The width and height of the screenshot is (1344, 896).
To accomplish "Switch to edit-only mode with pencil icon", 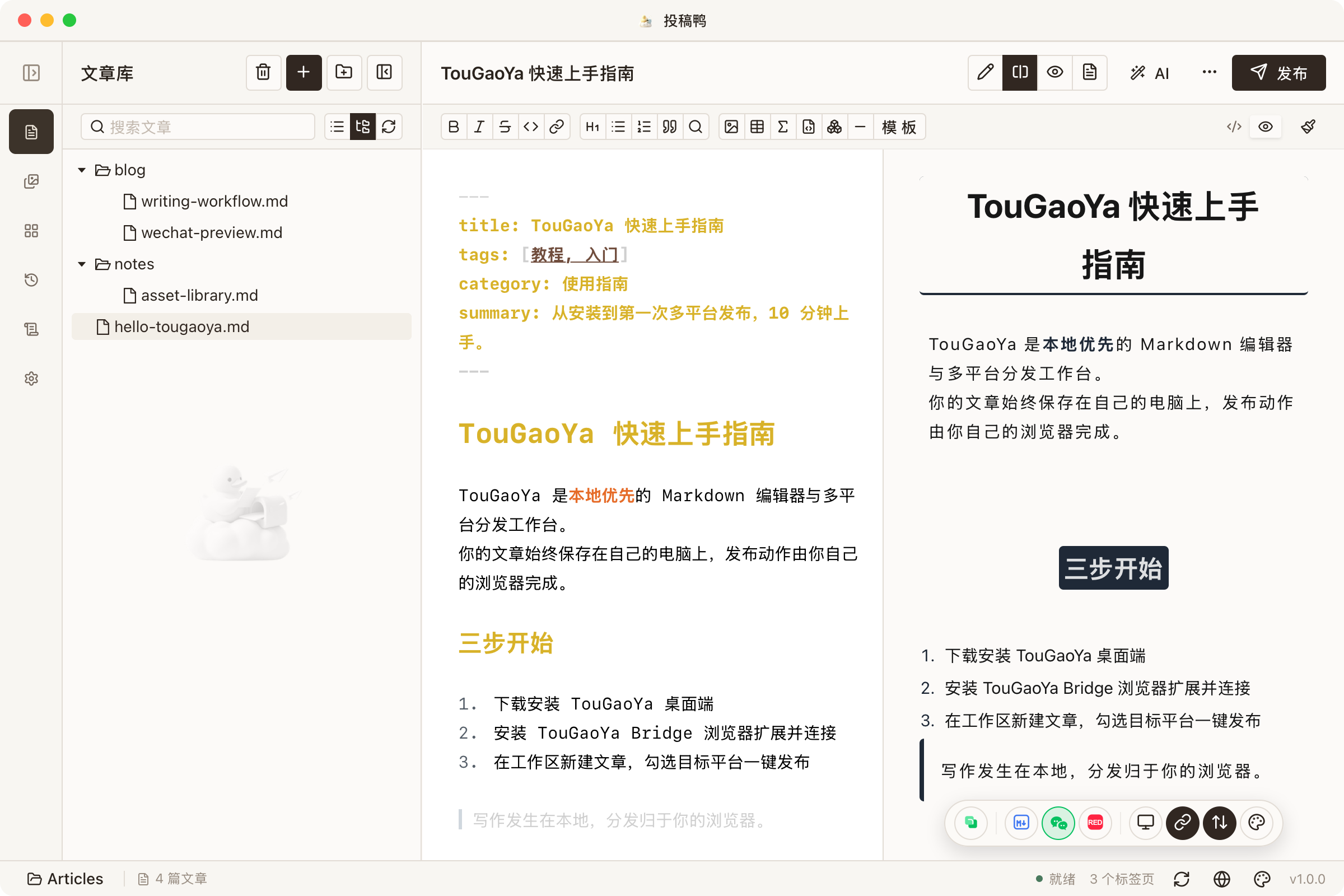I will pyautogui.click(x=985, y=73).
